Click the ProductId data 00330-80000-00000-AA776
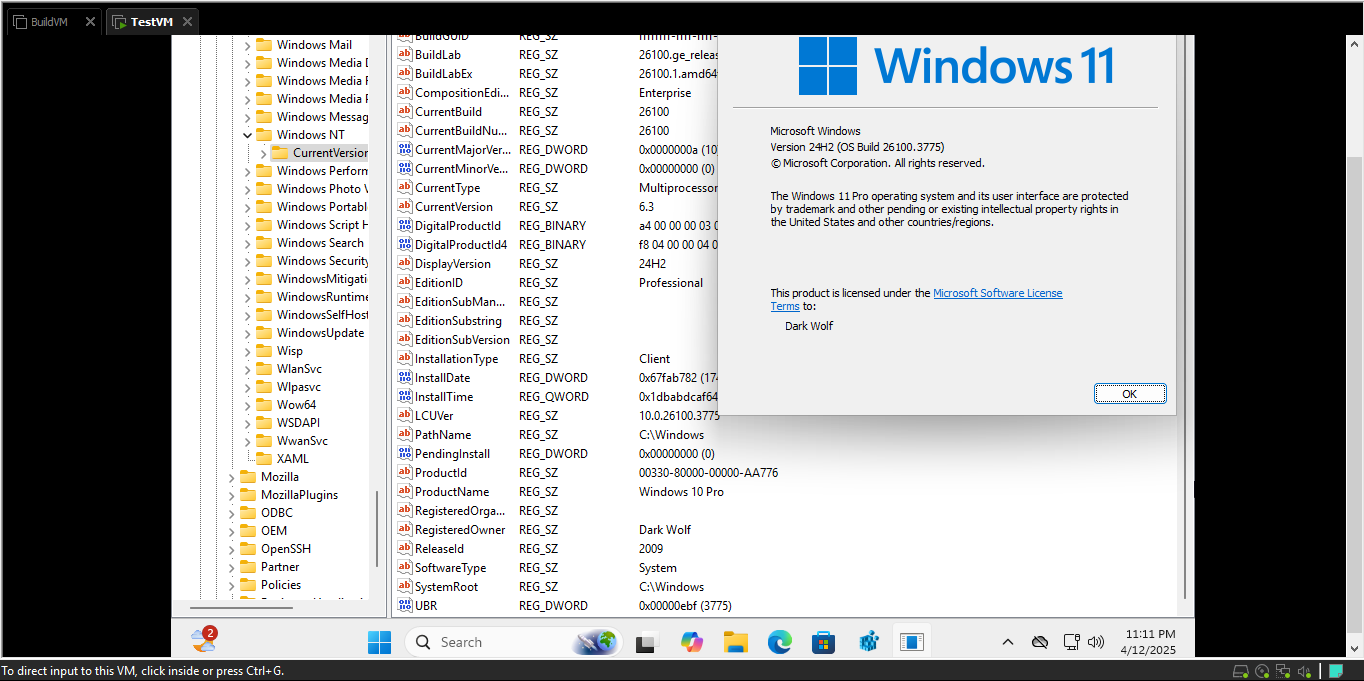The width and height of the screenshot is (1364, 681). pos(708,473)
